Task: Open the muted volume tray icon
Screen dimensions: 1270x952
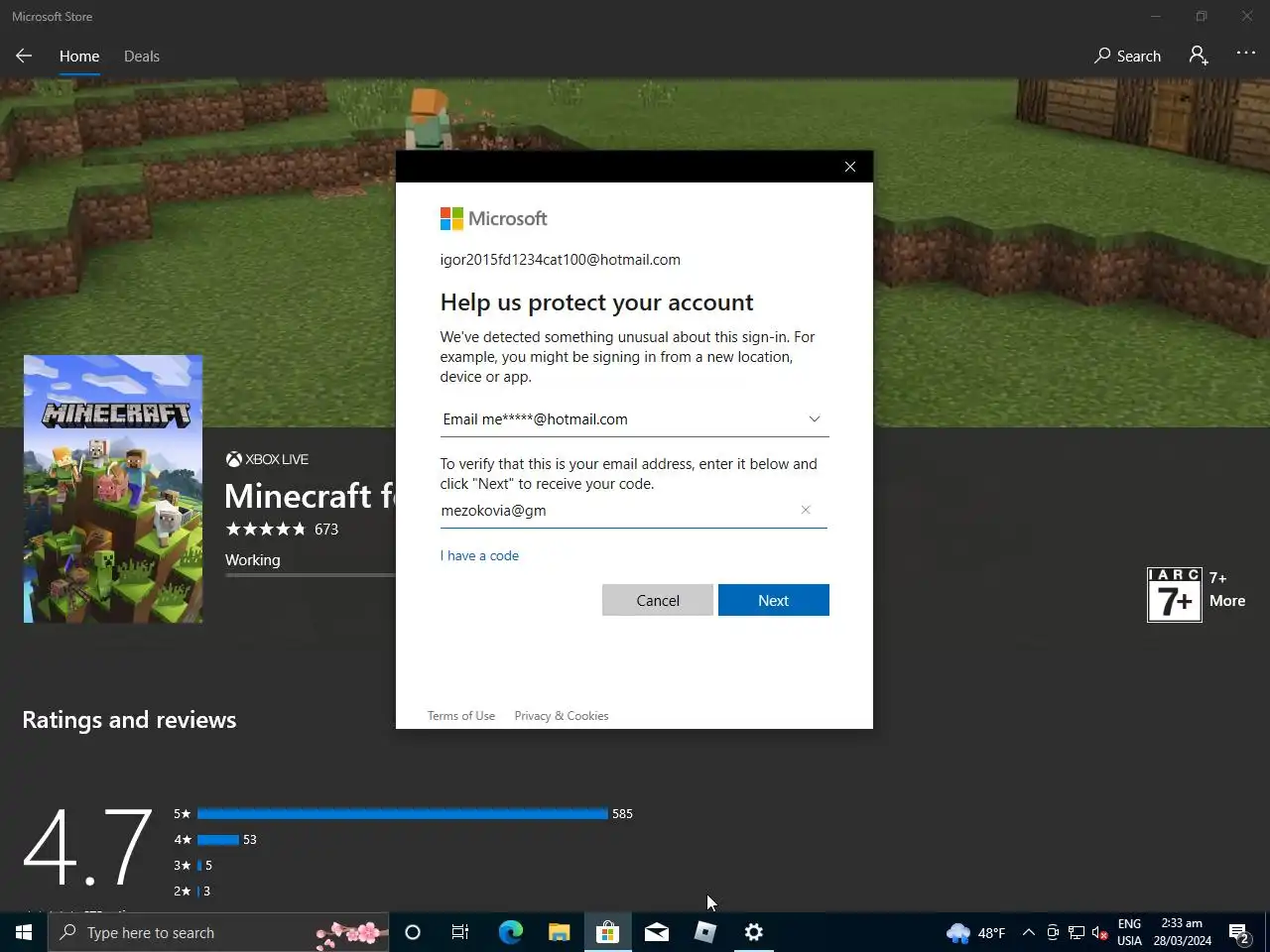Action: pos(1100,932)
